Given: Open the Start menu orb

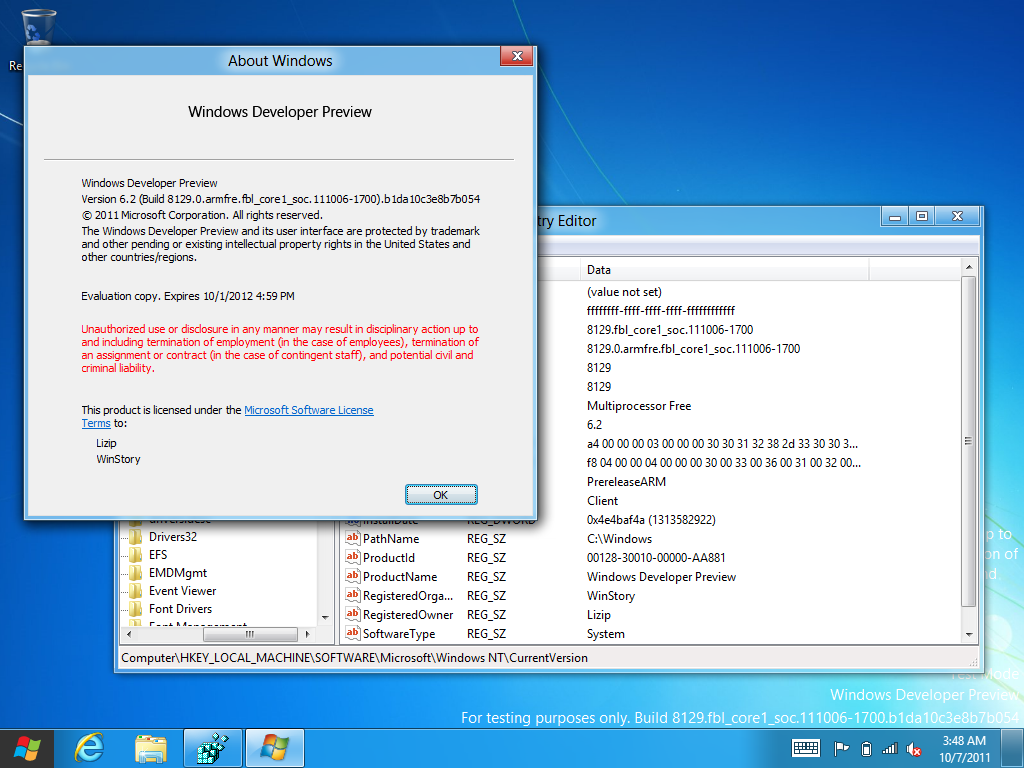Looking at the screenshot, I should point(26,748).
